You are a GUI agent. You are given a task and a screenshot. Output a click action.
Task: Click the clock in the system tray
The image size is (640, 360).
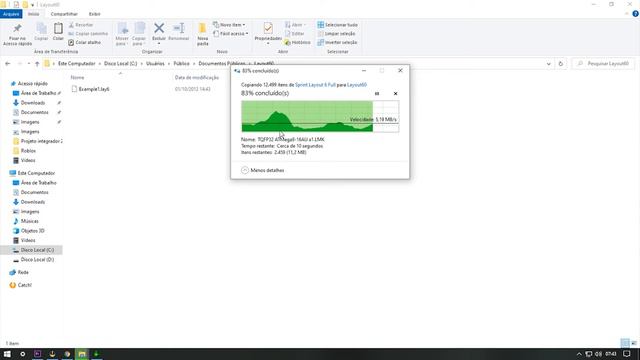coord(611,354)
